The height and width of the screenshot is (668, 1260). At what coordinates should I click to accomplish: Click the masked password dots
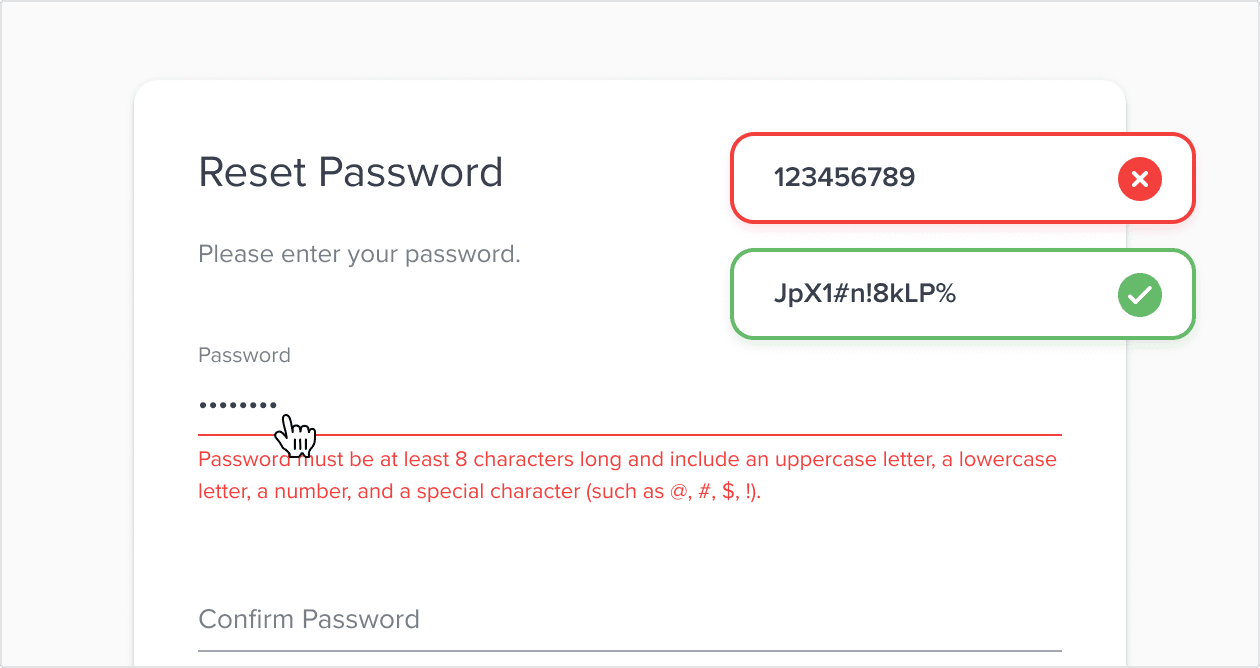pos(236,404)
